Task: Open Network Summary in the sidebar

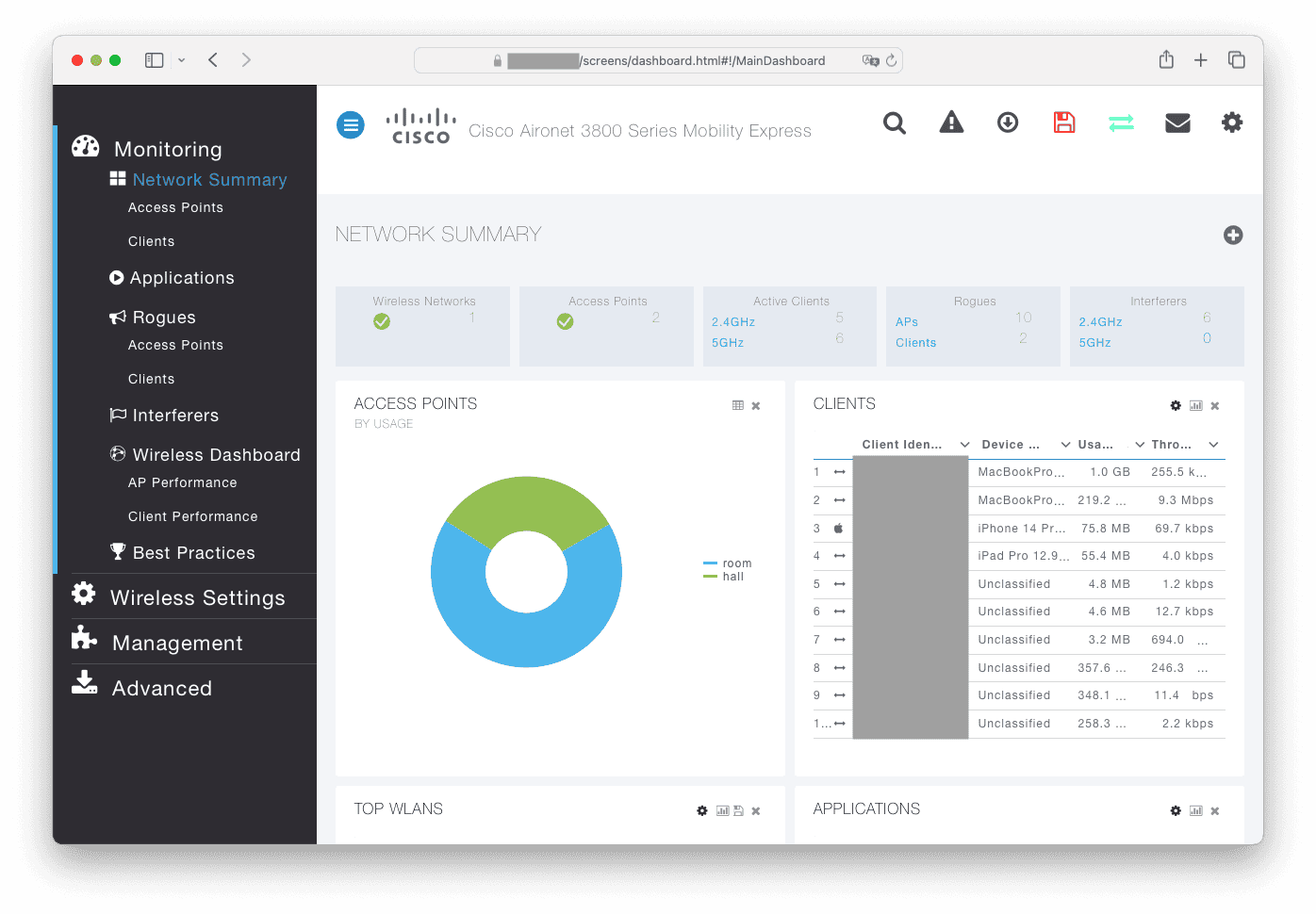Action: (209, 179)
